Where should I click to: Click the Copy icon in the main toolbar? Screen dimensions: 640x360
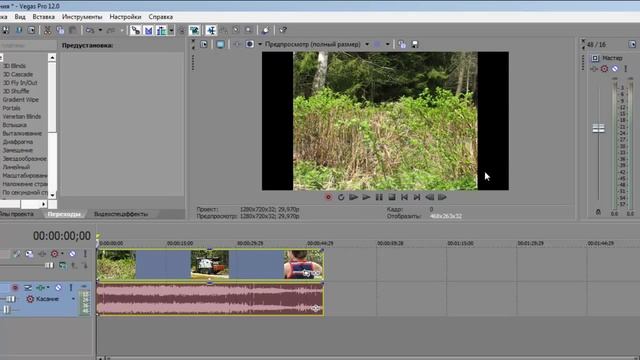click(60, 30)
